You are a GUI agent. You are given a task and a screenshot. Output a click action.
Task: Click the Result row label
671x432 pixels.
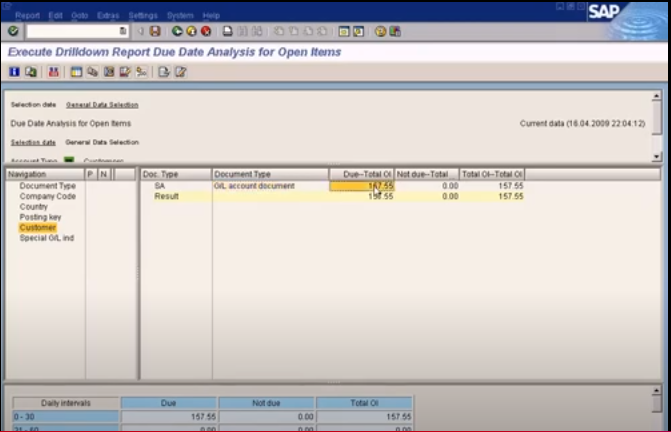[166, 196]
